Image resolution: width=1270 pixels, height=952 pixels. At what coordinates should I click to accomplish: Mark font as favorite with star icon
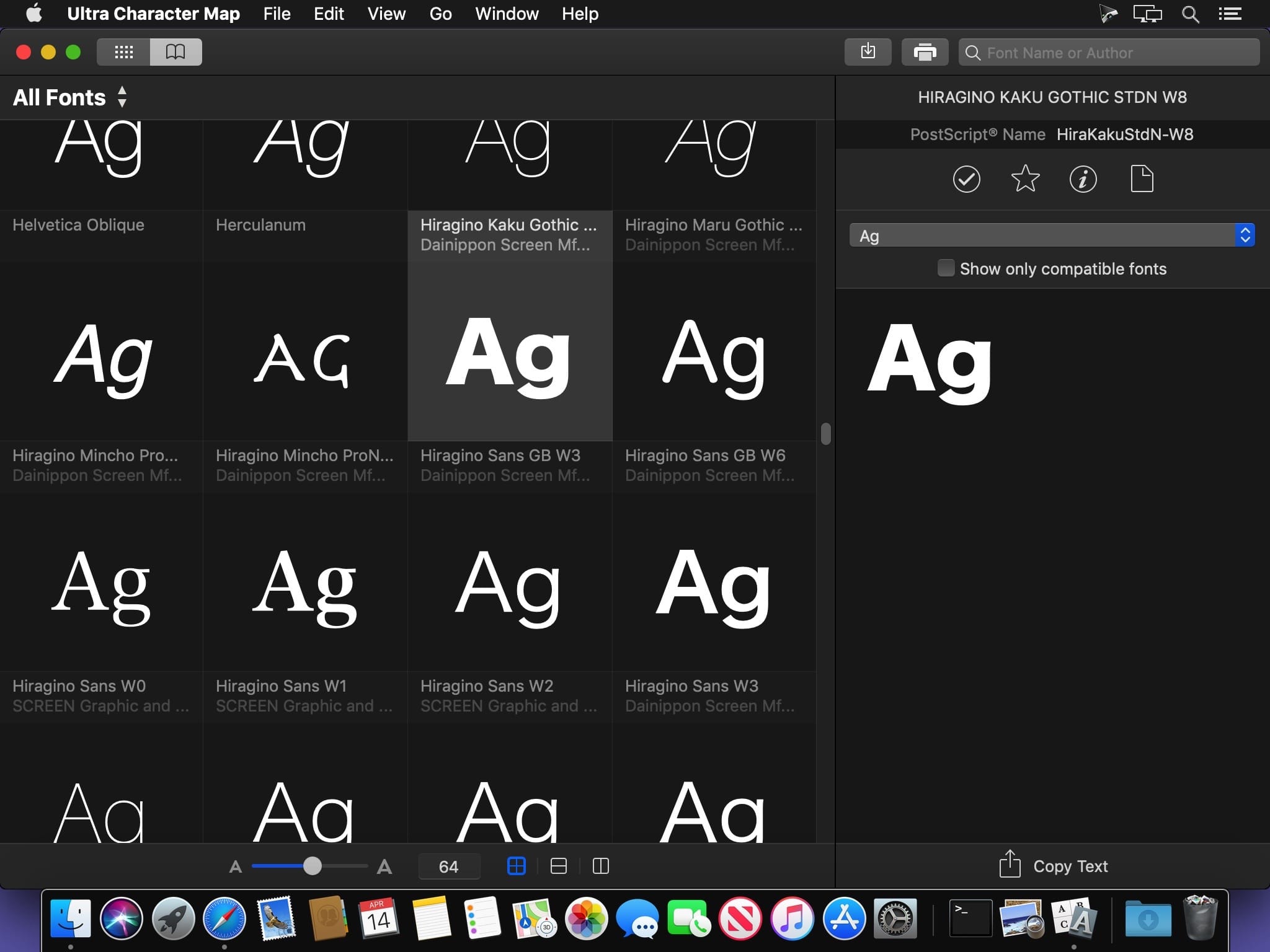coord(1025,179)
